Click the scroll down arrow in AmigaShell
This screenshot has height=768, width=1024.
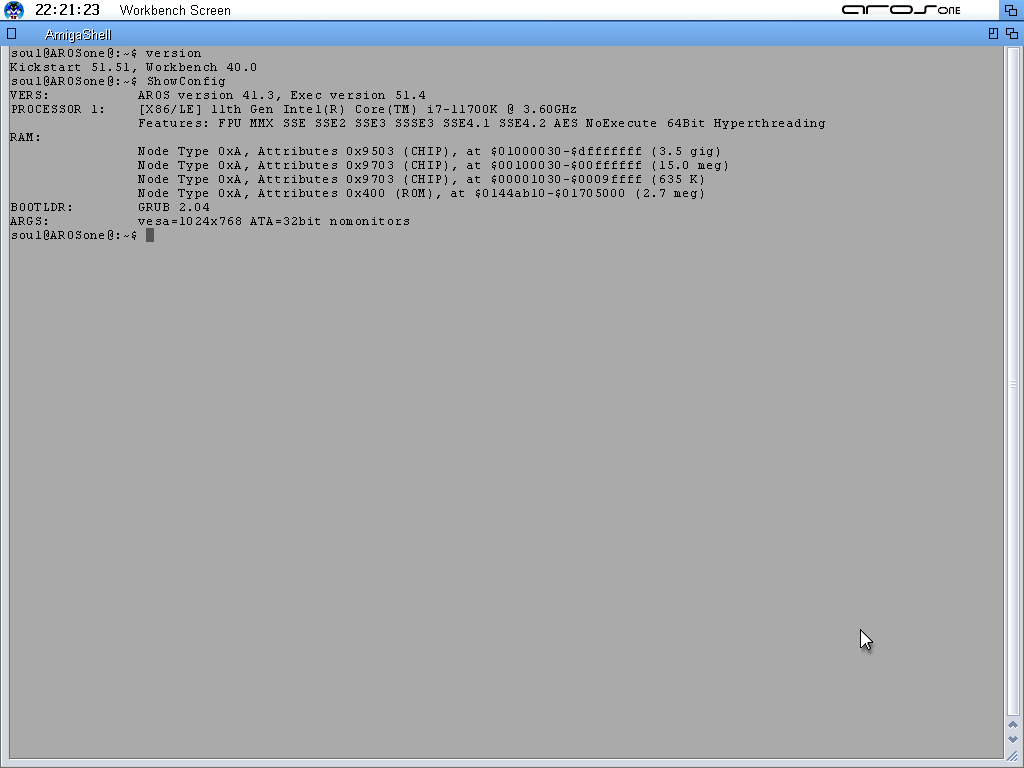(x=1013, y=739)
